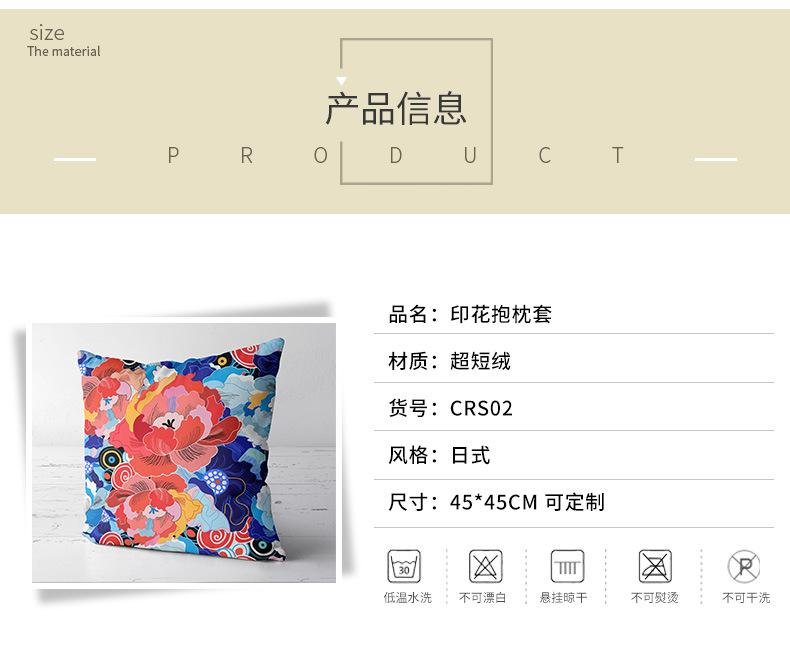Click the style row 日式
Image resolution: width=790 pixels, height=653 pixels.
click(573, 455)
